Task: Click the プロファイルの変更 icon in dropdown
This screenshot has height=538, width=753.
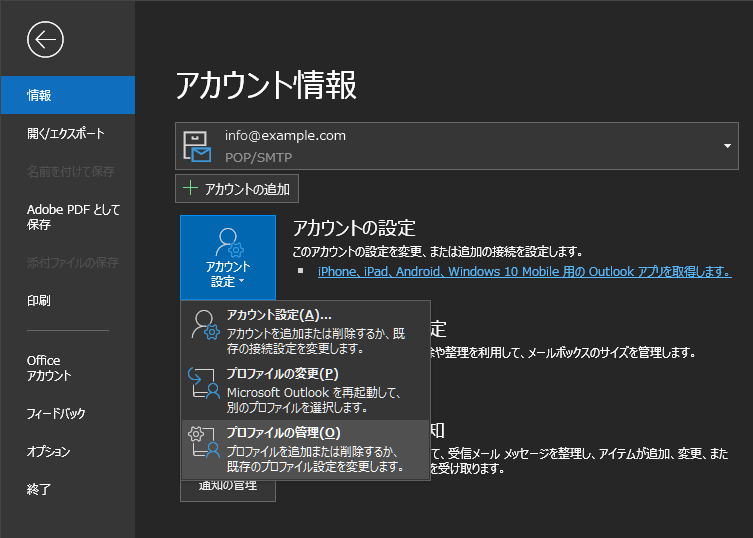Action: [x=204, y=384]
